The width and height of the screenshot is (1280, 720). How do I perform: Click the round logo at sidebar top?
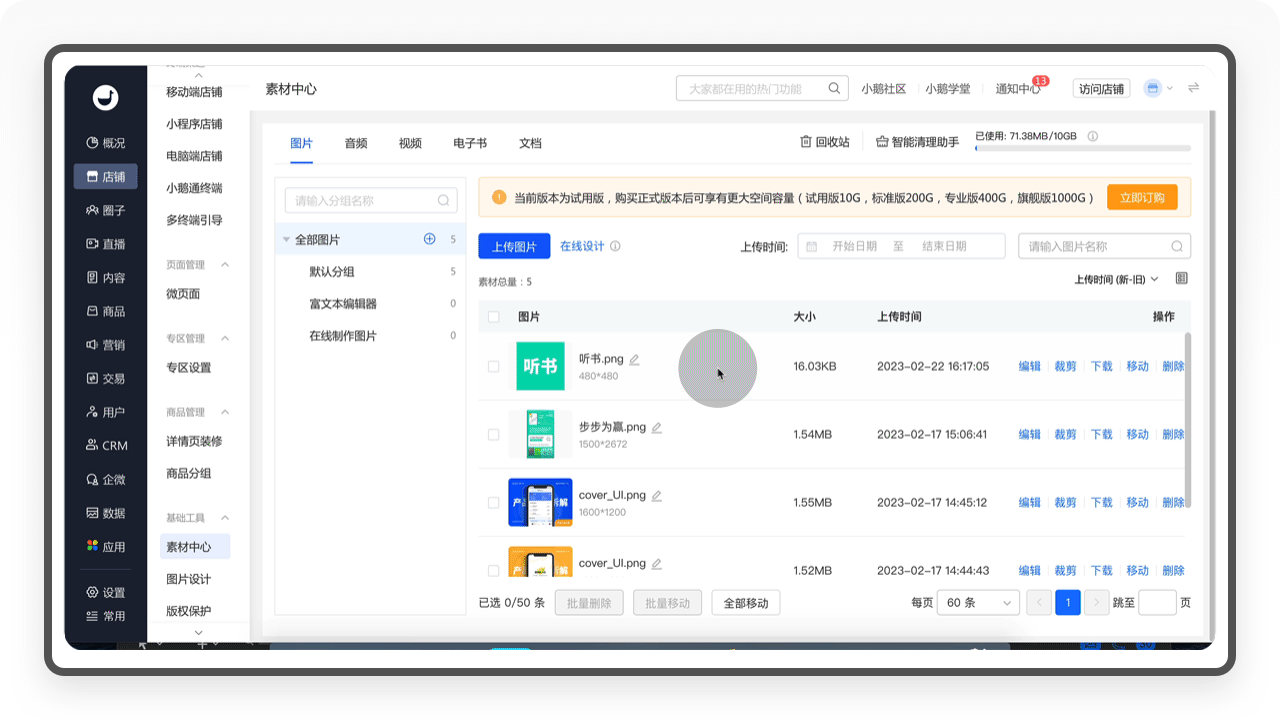106,97
